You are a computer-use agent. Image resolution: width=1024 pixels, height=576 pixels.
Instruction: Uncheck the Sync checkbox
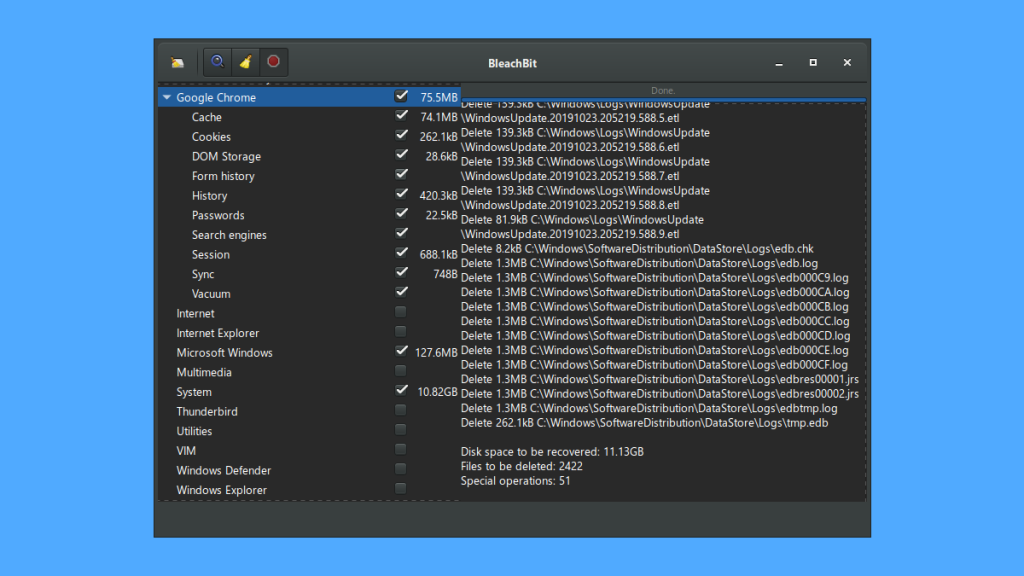(401, 273)
